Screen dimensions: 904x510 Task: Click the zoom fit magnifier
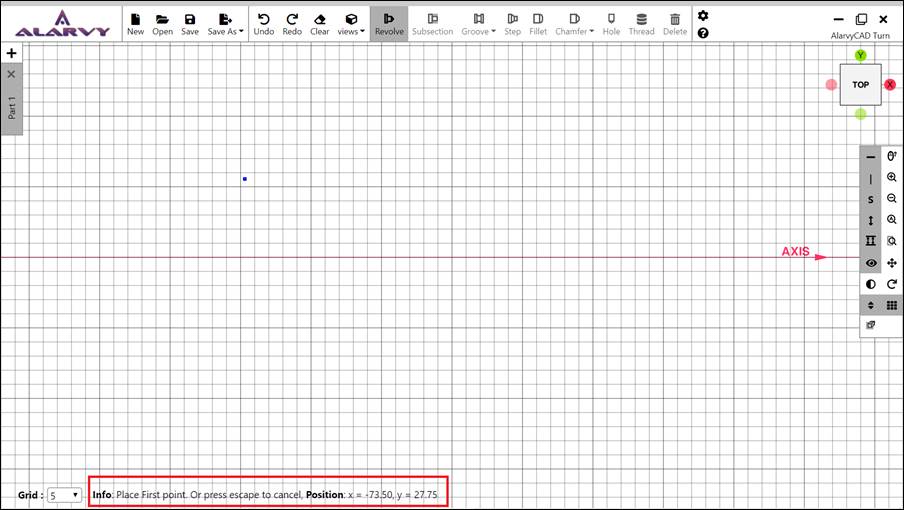tap(892, 220)
